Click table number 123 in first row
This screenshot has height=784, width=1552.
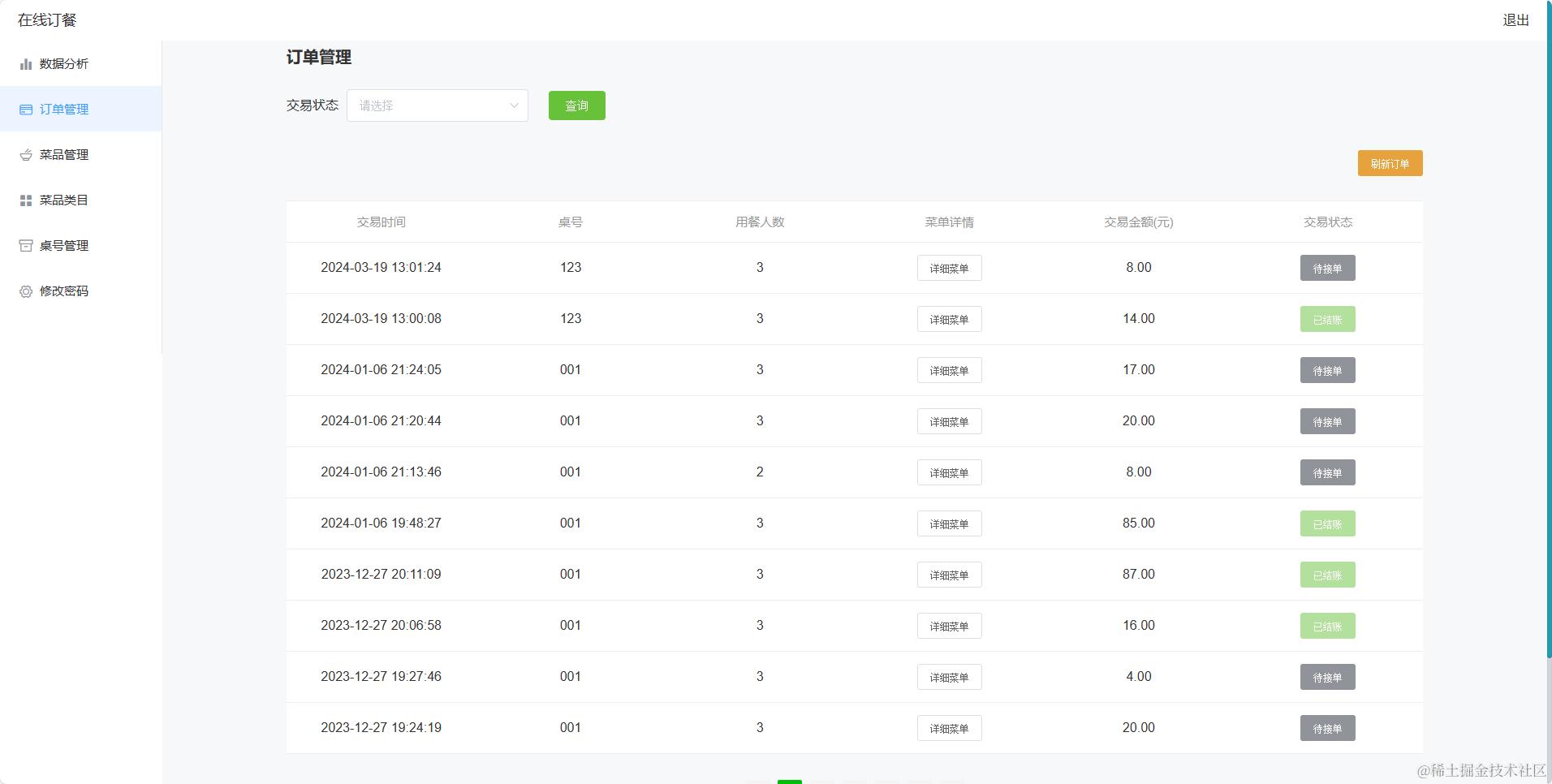[x=570, y=267]
